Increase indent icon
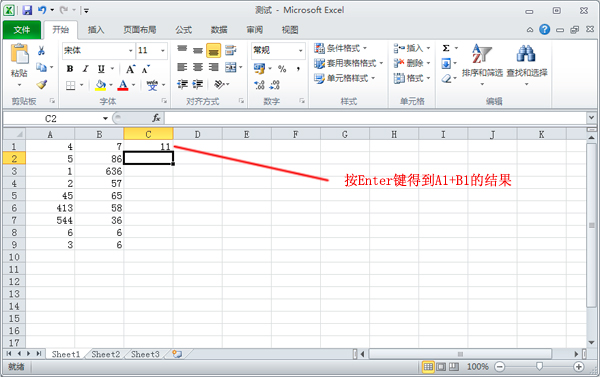 point(197,85)
